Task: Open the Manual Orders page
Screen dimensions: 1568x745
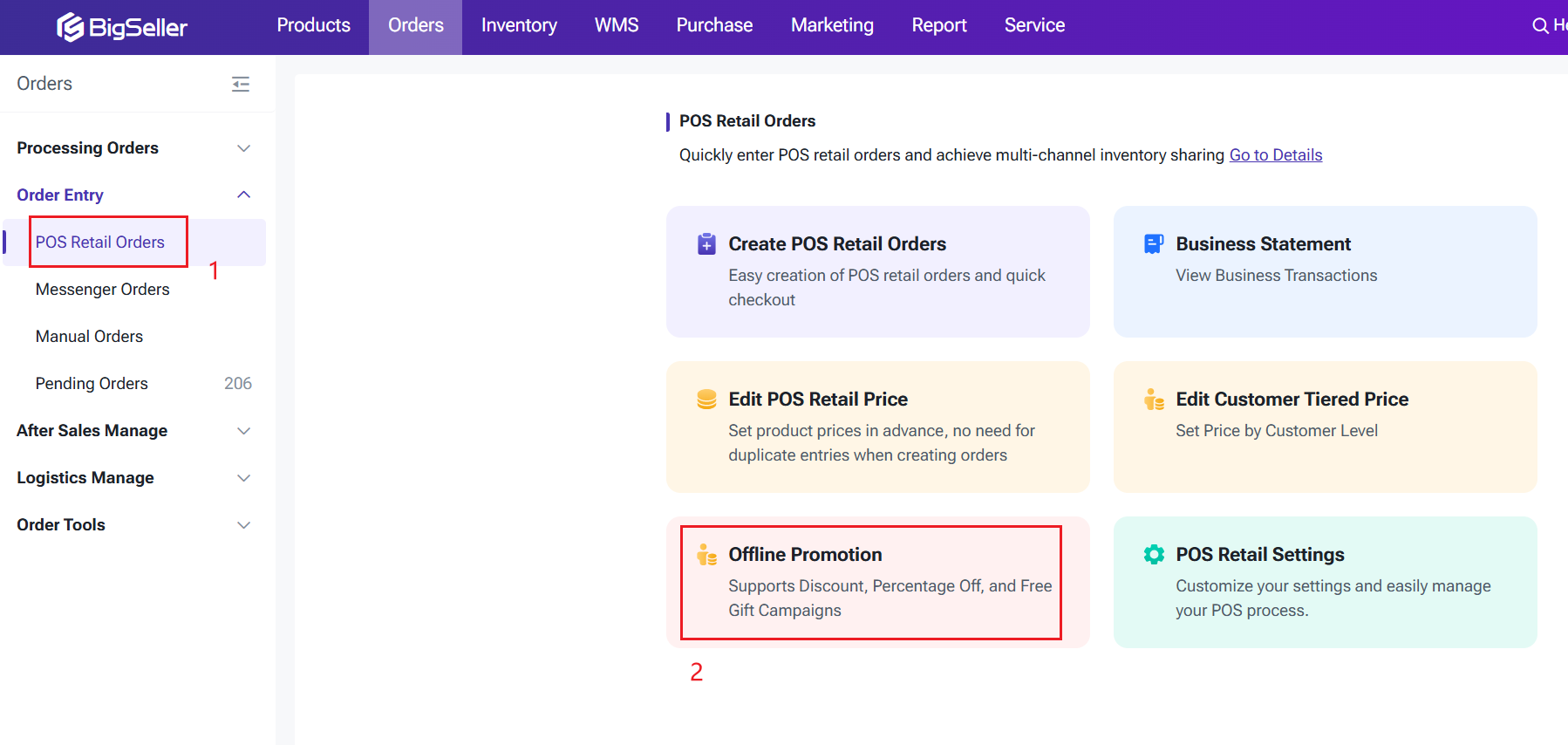Action: pos(89,337)
